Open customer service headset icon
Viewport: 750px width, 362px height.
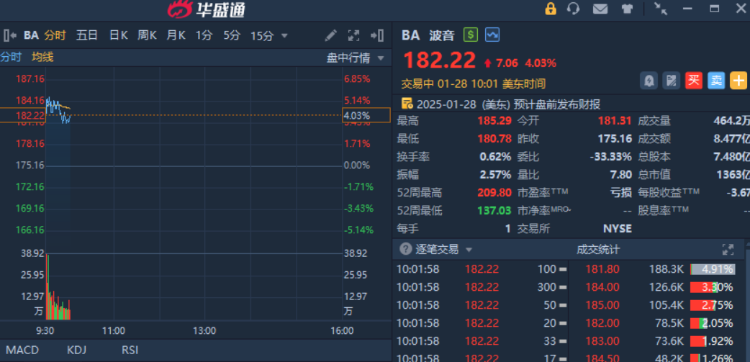(573, 9)
